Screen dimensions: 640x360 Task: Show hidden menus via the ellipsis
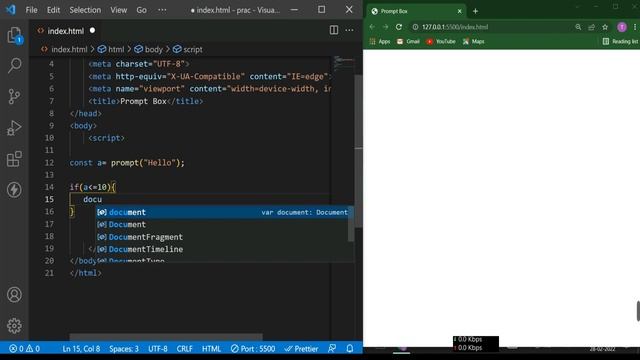(162, 10)
